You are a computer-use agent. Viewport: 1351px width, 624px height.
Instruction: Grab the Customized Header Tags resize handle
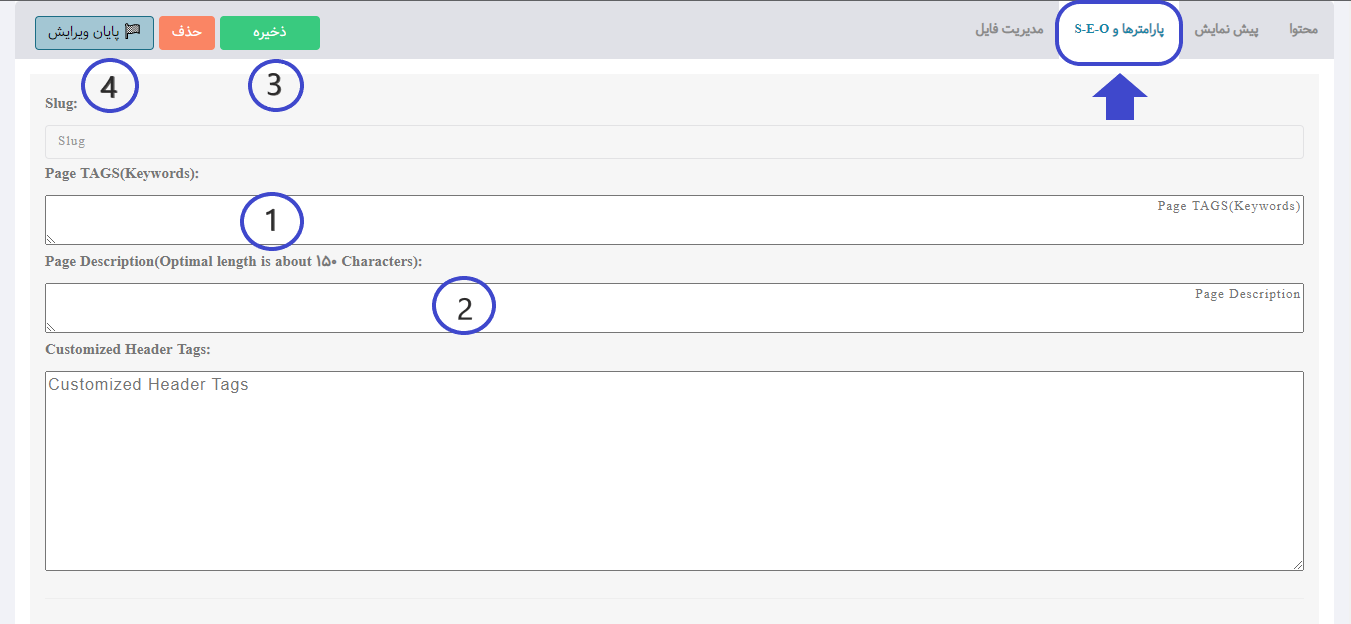tap(1298, 565)
